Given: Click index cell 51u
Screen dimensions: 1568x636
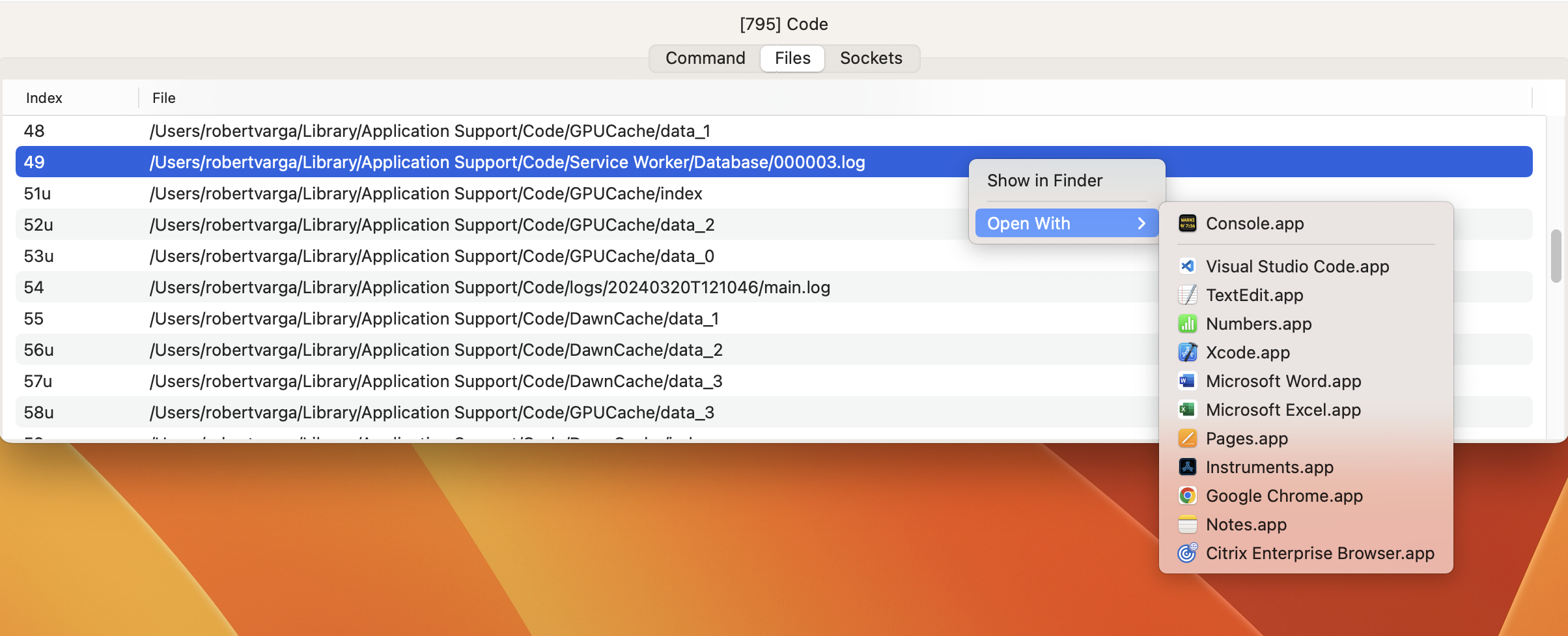Looking at the screenshot, I should point(37,194).
